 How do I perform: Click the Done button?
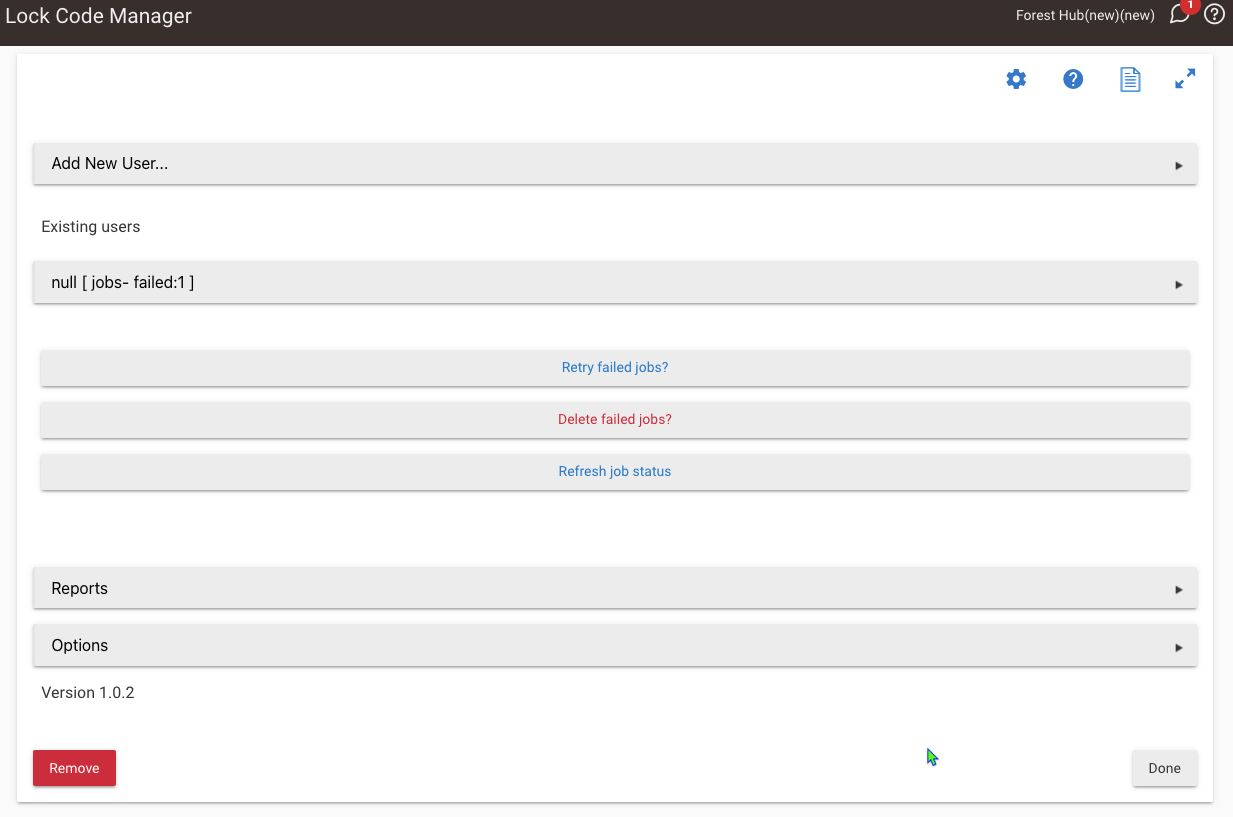click(1164, 768)
